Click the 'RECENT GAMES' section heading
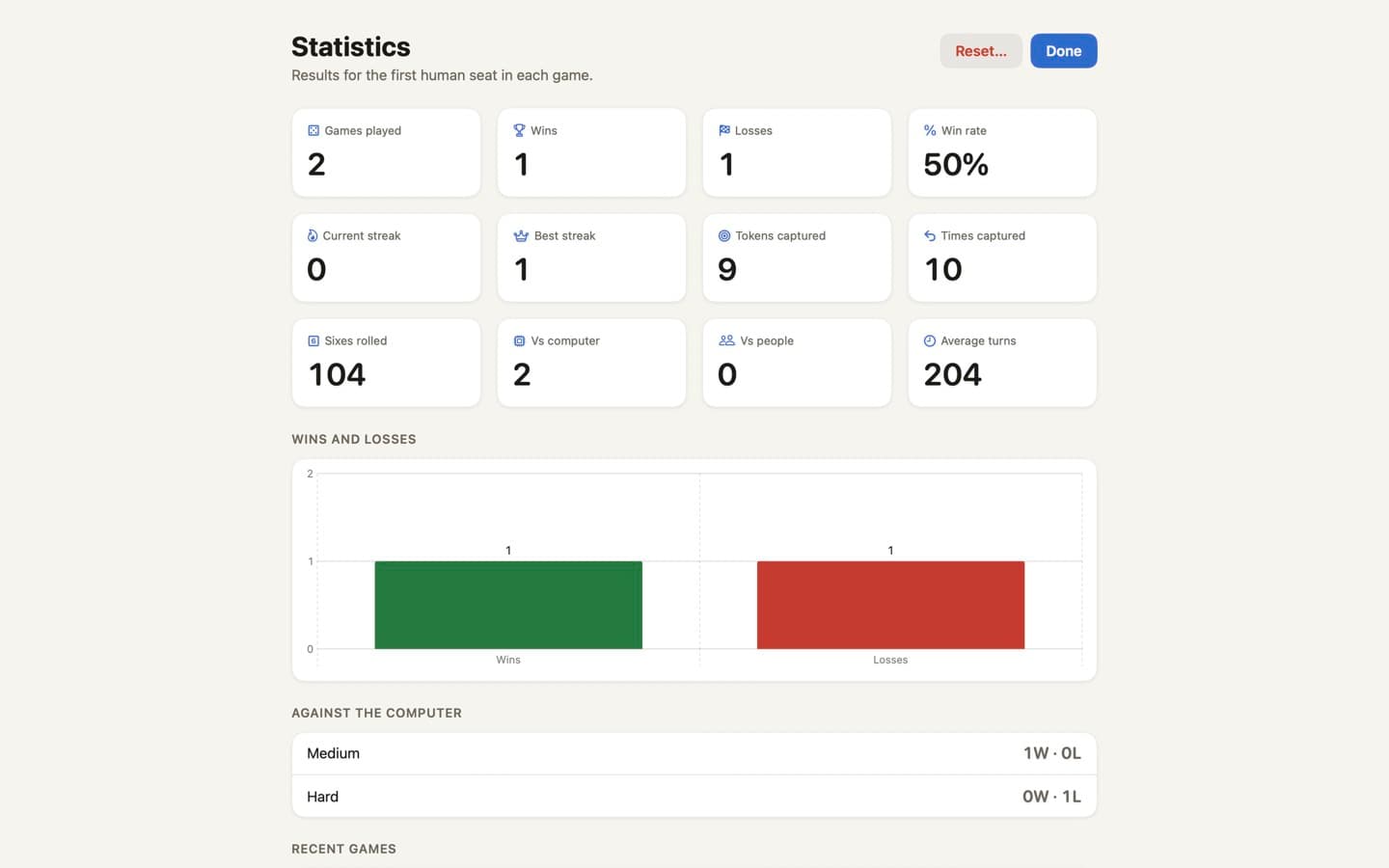This screenshot has width=1389, height=868. pyautogui.click(x=343, y=849)
